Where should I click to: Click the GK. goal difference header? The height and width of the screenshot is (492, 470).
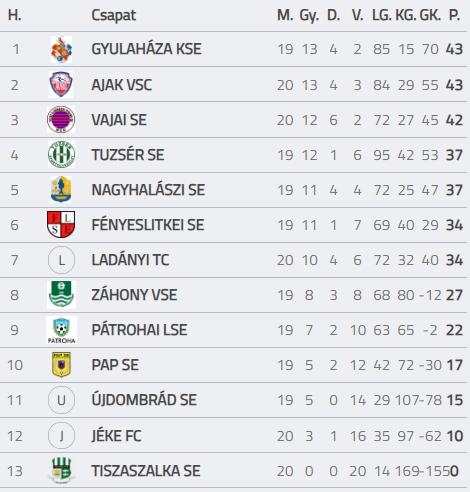pos(430,15)
